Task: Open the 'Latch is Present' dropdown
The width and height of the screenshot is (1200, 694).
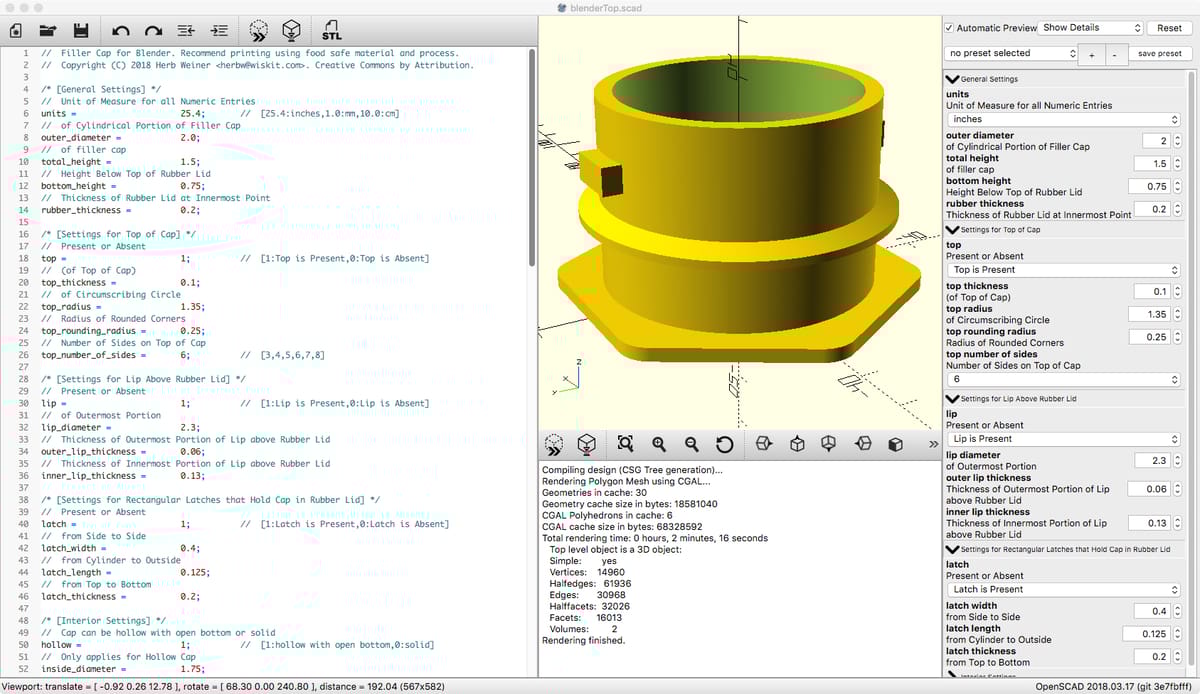Action: point(1064,590)
